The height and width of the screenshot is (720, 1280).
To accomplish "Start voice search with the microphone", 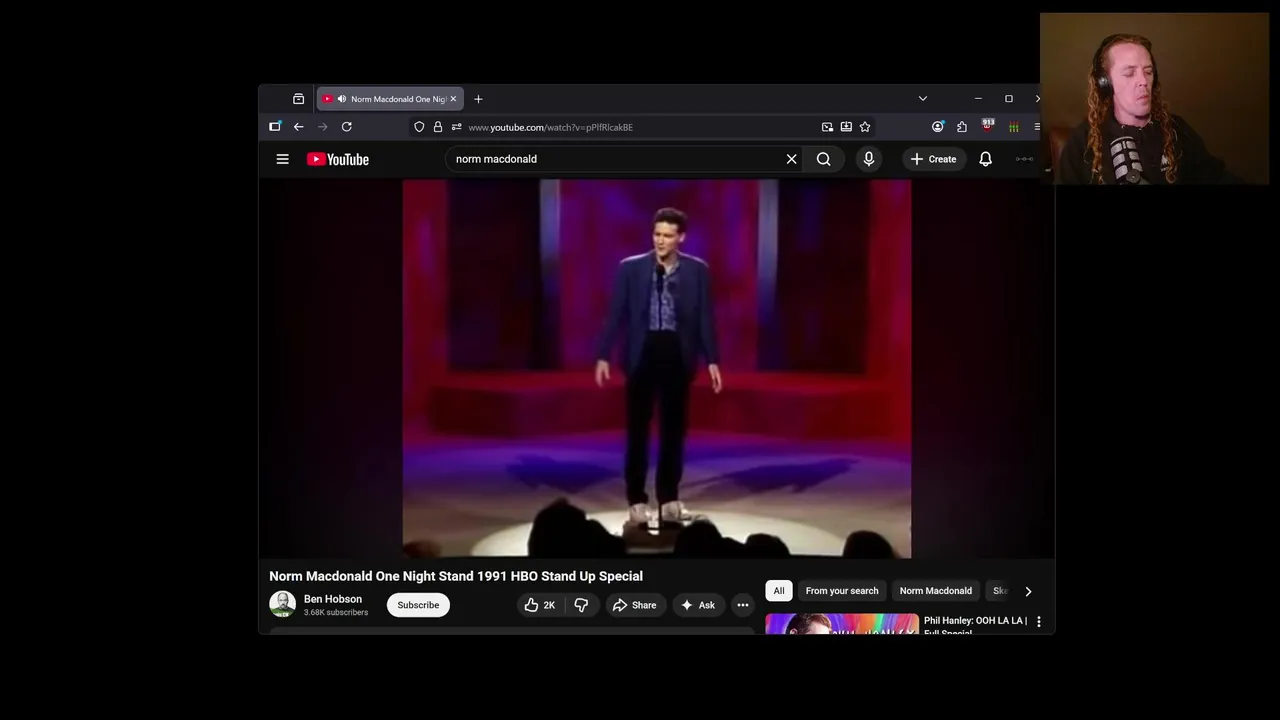I will pyautogui.click(x=868, y=159).
